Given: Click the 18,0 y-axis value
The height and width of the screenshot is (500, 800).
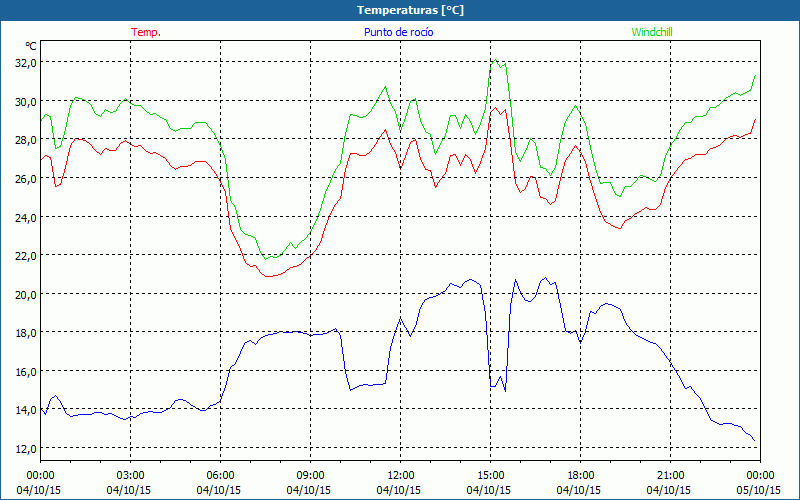Looking at the screenshot, I should 26,333.
